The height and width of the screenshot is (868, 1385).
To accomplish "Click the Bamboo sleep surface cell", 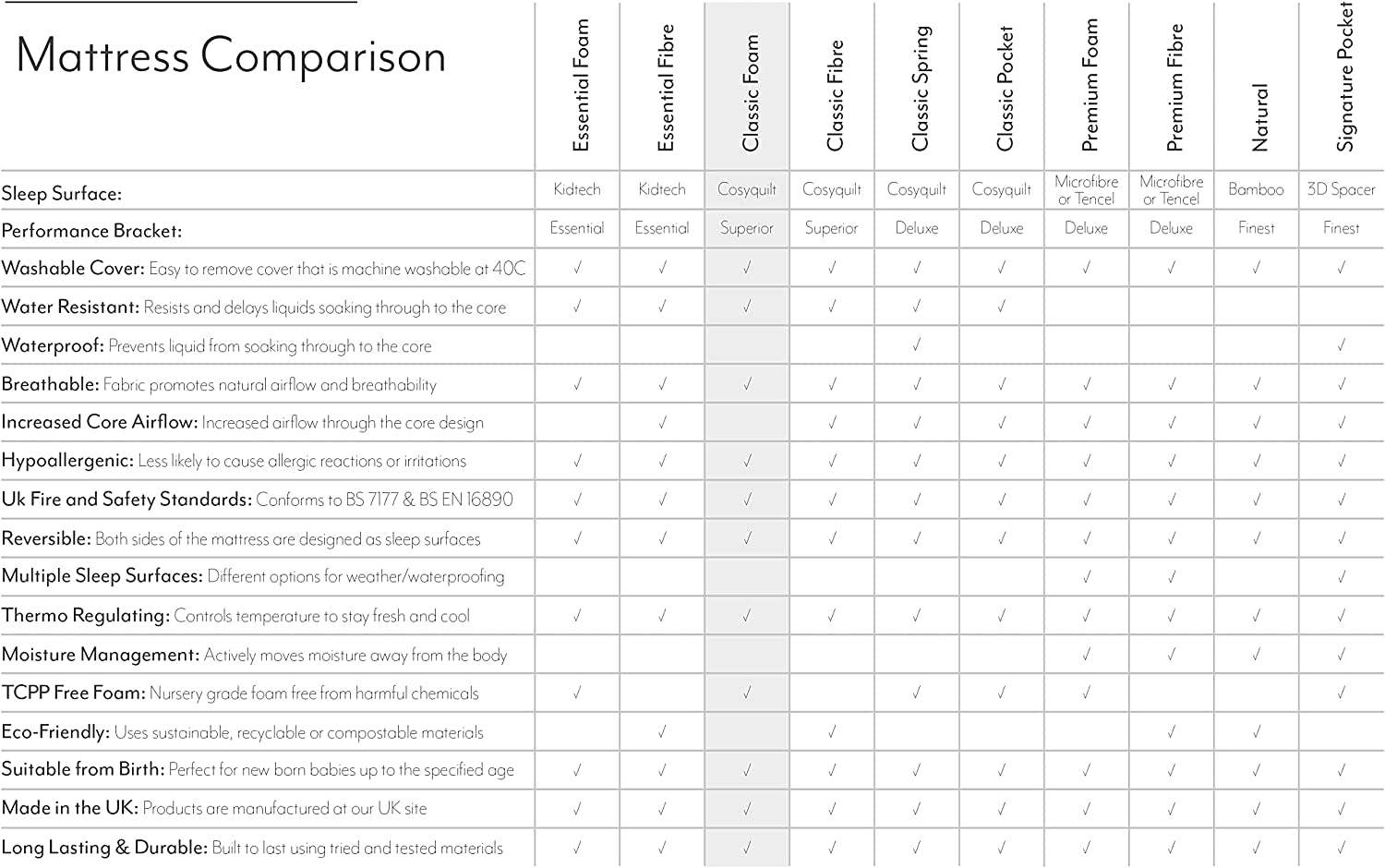I will click(1256, 189).
